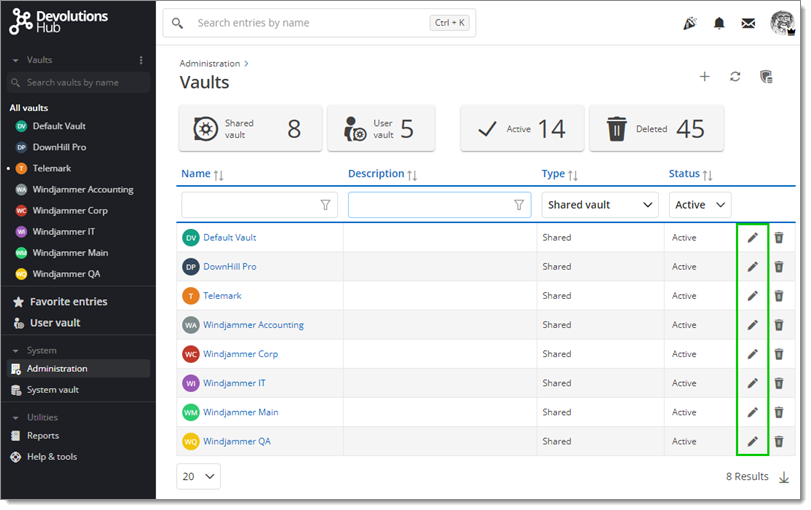Collapse the System sidebar section
The width and height of the screenshot is (811, 510).
point(16,351)
